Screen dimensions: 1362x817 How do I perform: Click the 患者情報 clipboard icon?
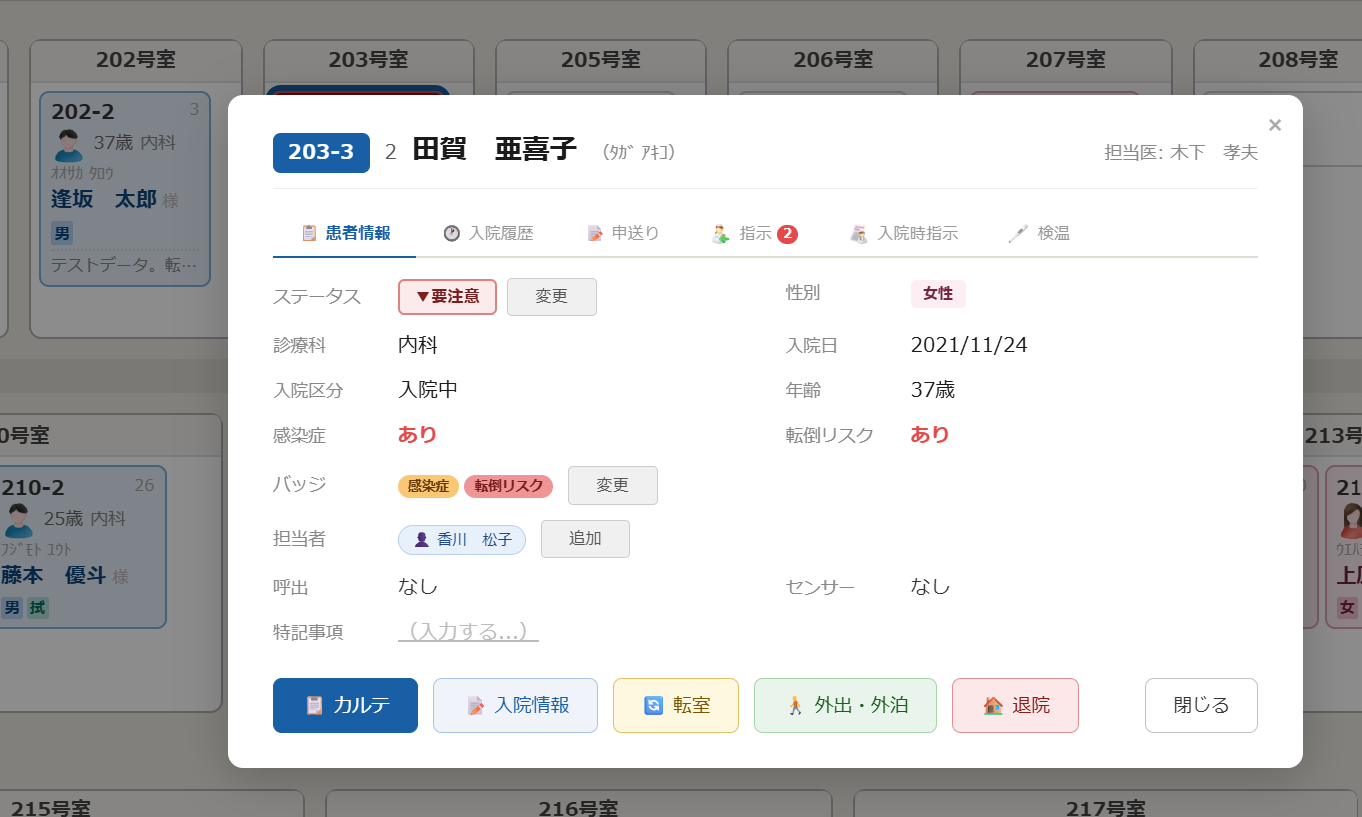pyautogui.click(x=310, y=233)
